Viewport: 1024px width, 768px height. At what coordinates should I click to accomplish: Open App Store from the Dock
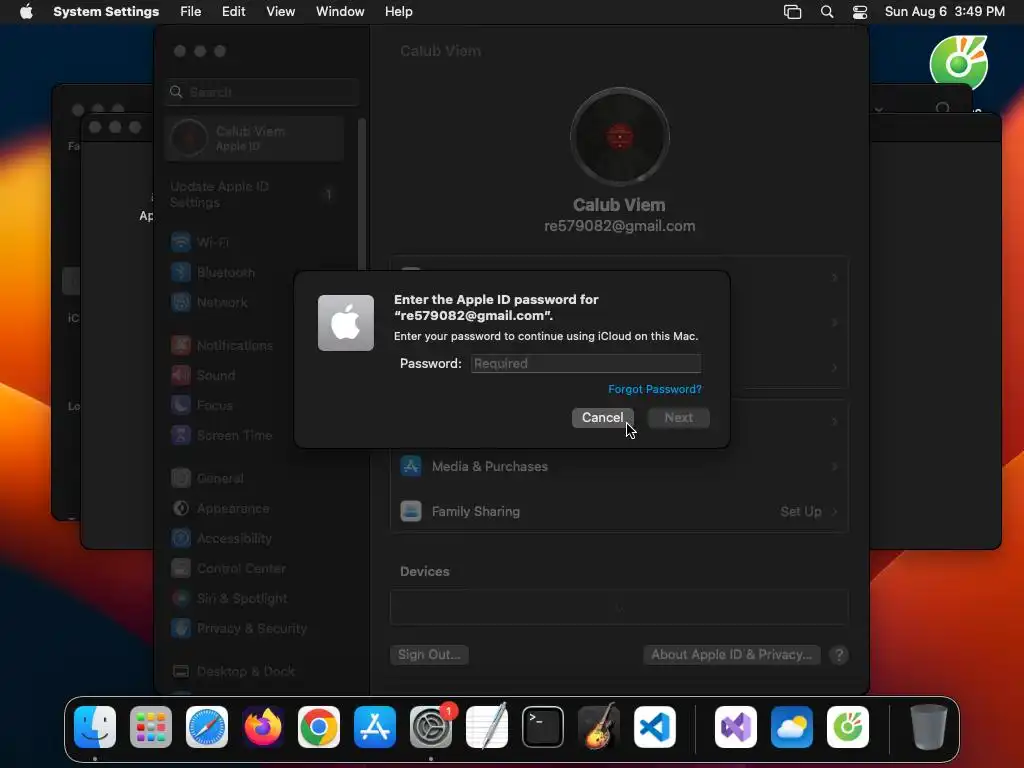click(x=375, y=727)
